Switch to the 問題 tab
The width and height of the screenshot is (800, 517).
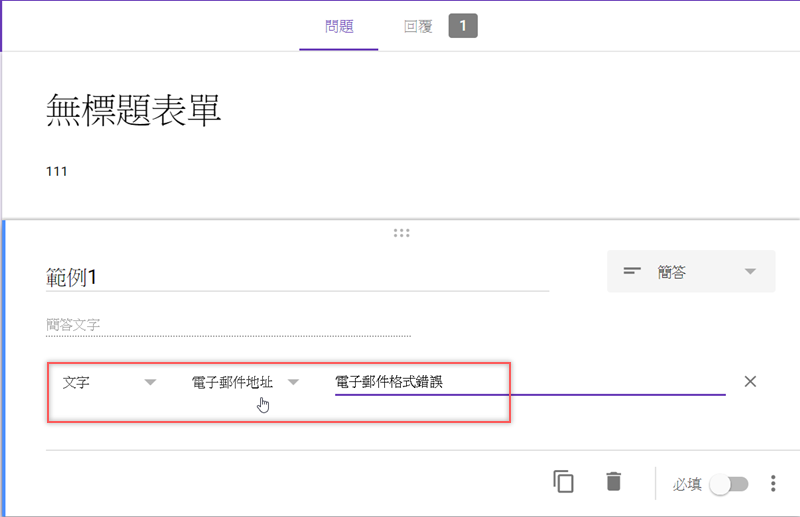pos(339,26)
